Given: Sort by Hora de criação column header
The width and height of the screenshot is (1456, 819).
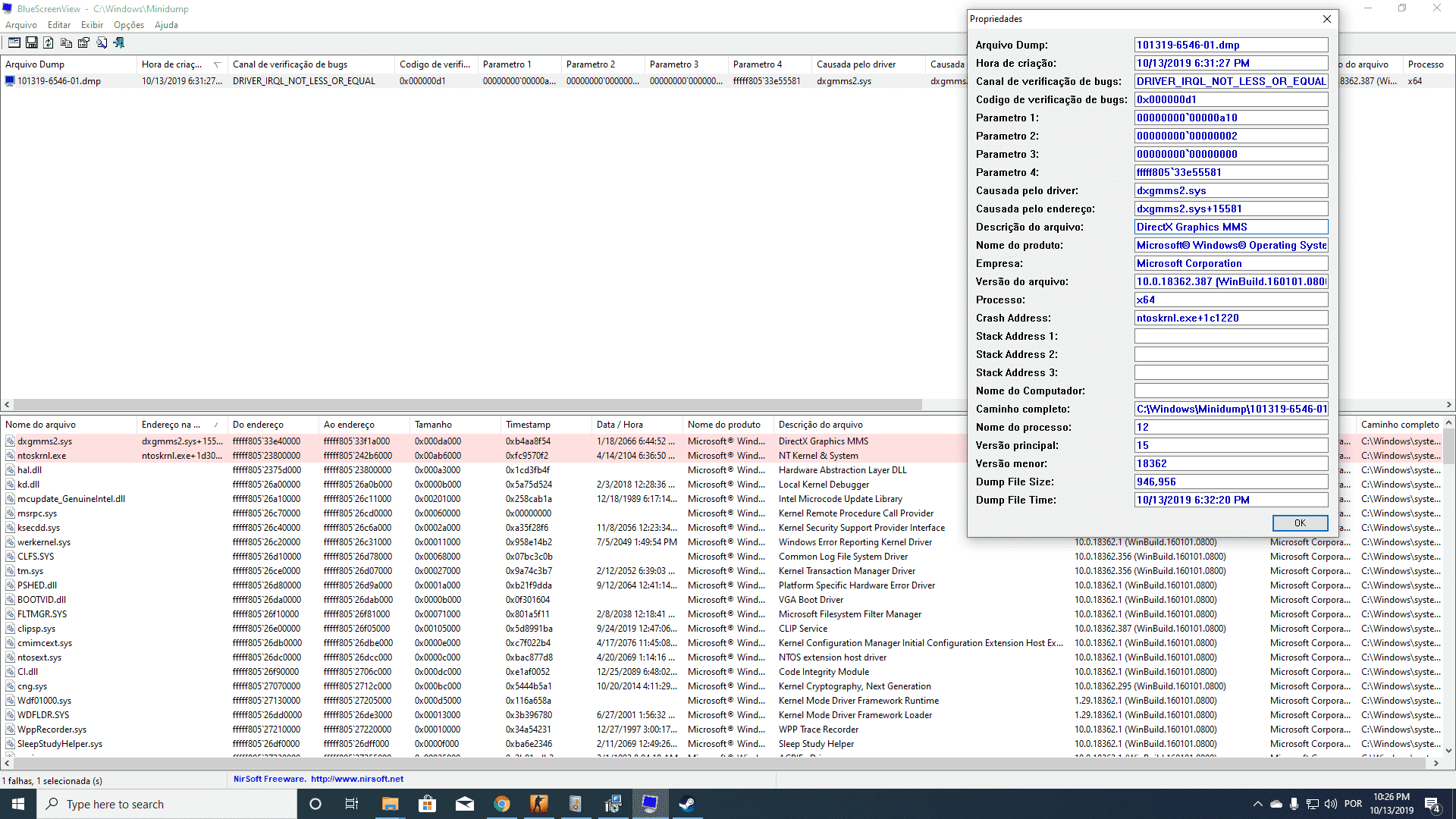Looking at the screenshot, I should 181,64.
